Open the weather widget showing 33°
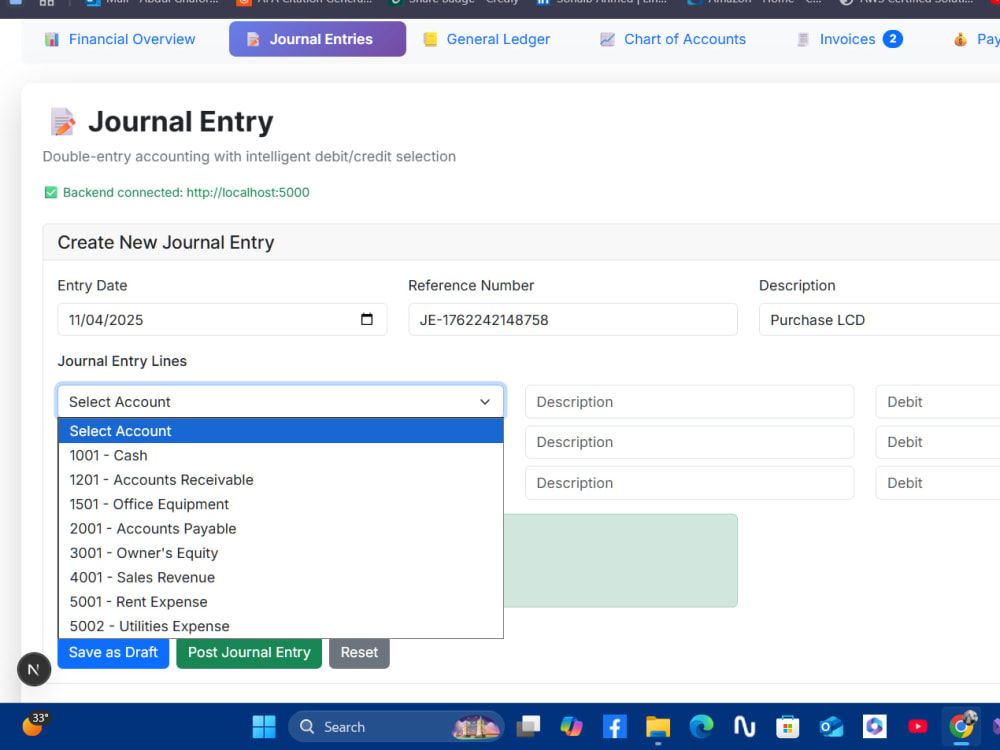Viewport: 1000px width, 750px height. pyautogui.click(x=34, y=725)
